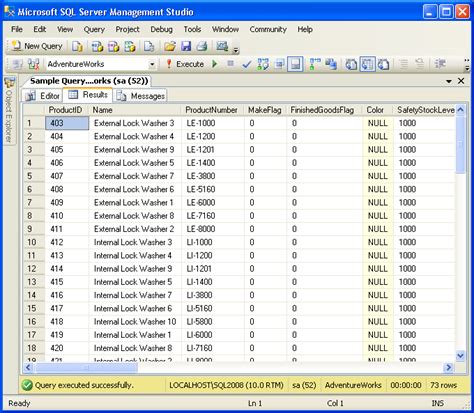Open the Project menu
Image resolution: width=474 pixels, height=413 pixels.
click(127, 29)
